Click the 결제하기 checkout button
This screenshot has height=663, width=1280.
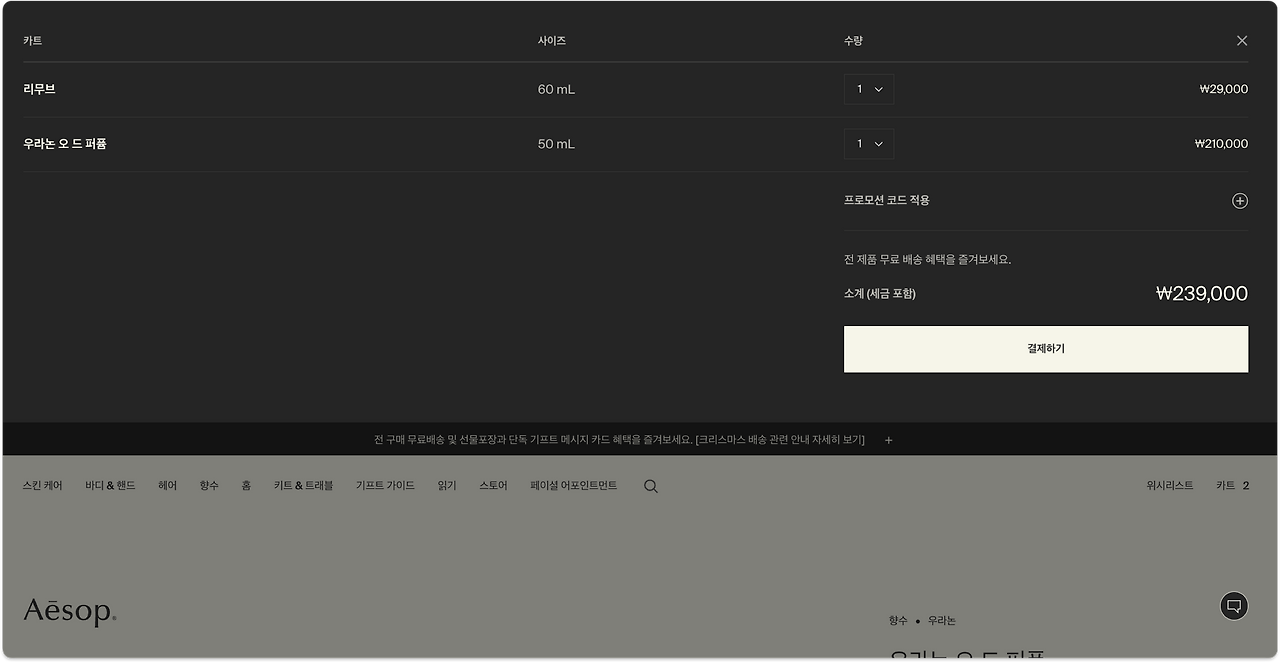(x=1046, y=348)
